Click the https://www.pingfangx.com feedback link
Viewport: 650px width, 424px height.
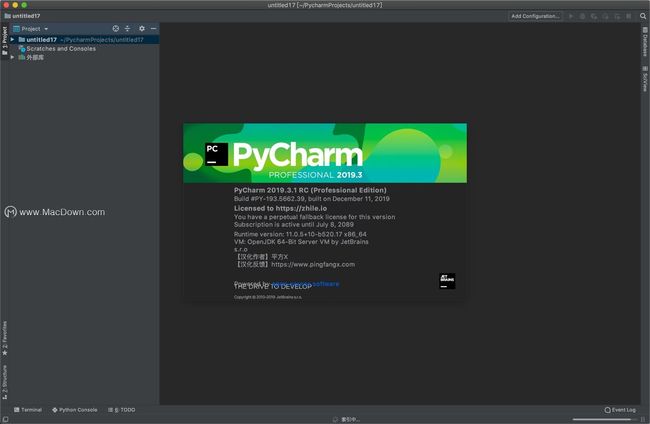click(x=313, y=264)
